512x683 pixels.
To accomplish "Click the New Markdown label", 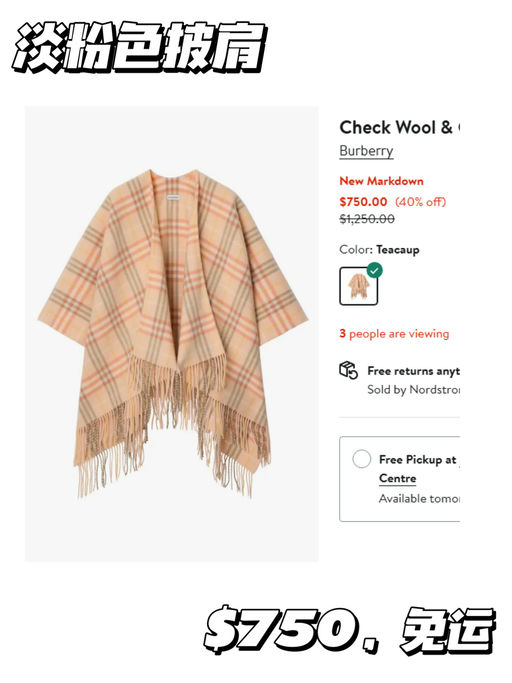I will pyautogui.click(x=381, y=181).
